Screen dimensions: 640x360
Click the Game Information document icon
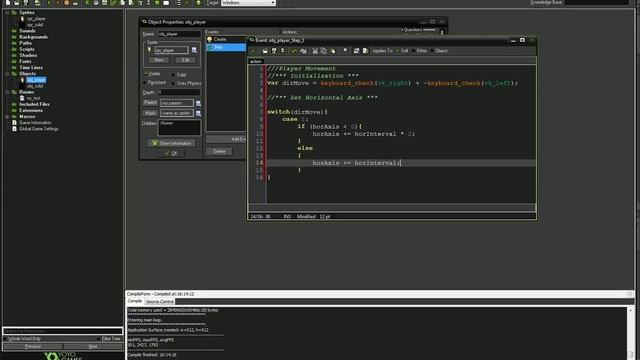point(15,122)
